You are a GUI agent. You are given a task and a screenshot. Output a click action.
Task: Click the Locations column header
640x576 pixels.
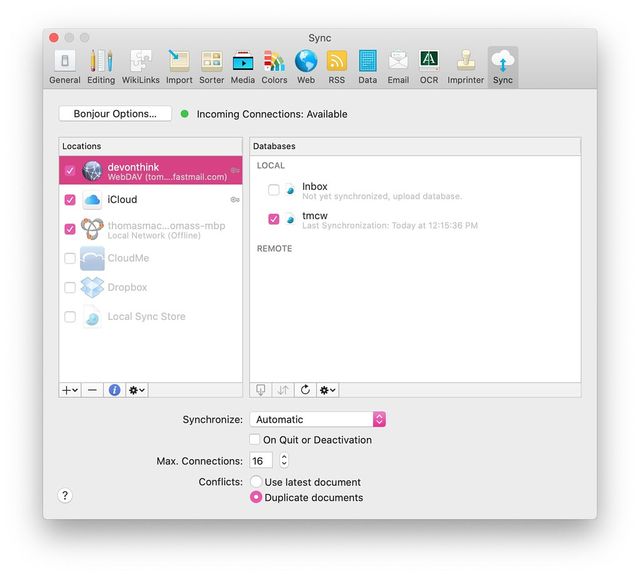coord(151,146)
